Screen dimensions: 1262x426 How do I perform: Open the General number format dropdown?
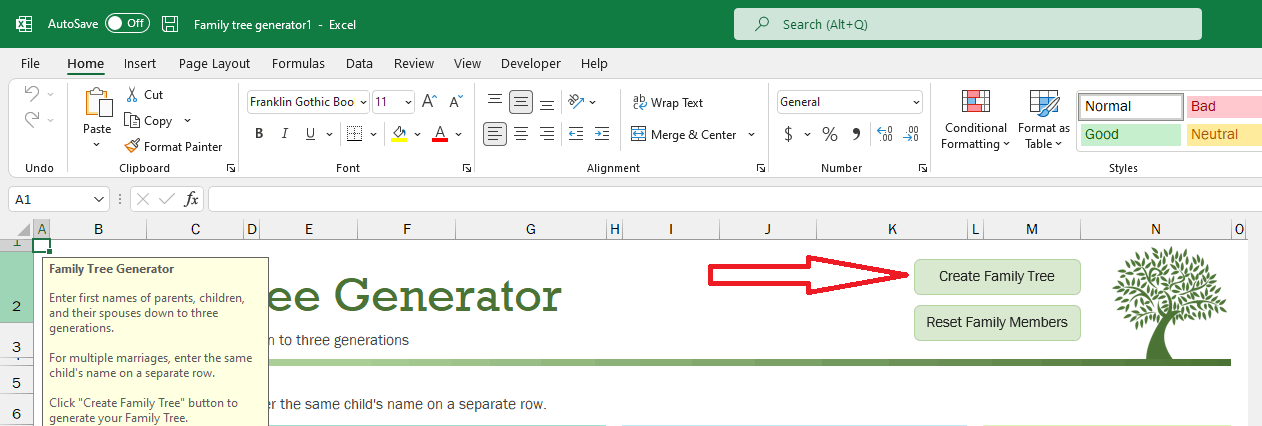916,102
